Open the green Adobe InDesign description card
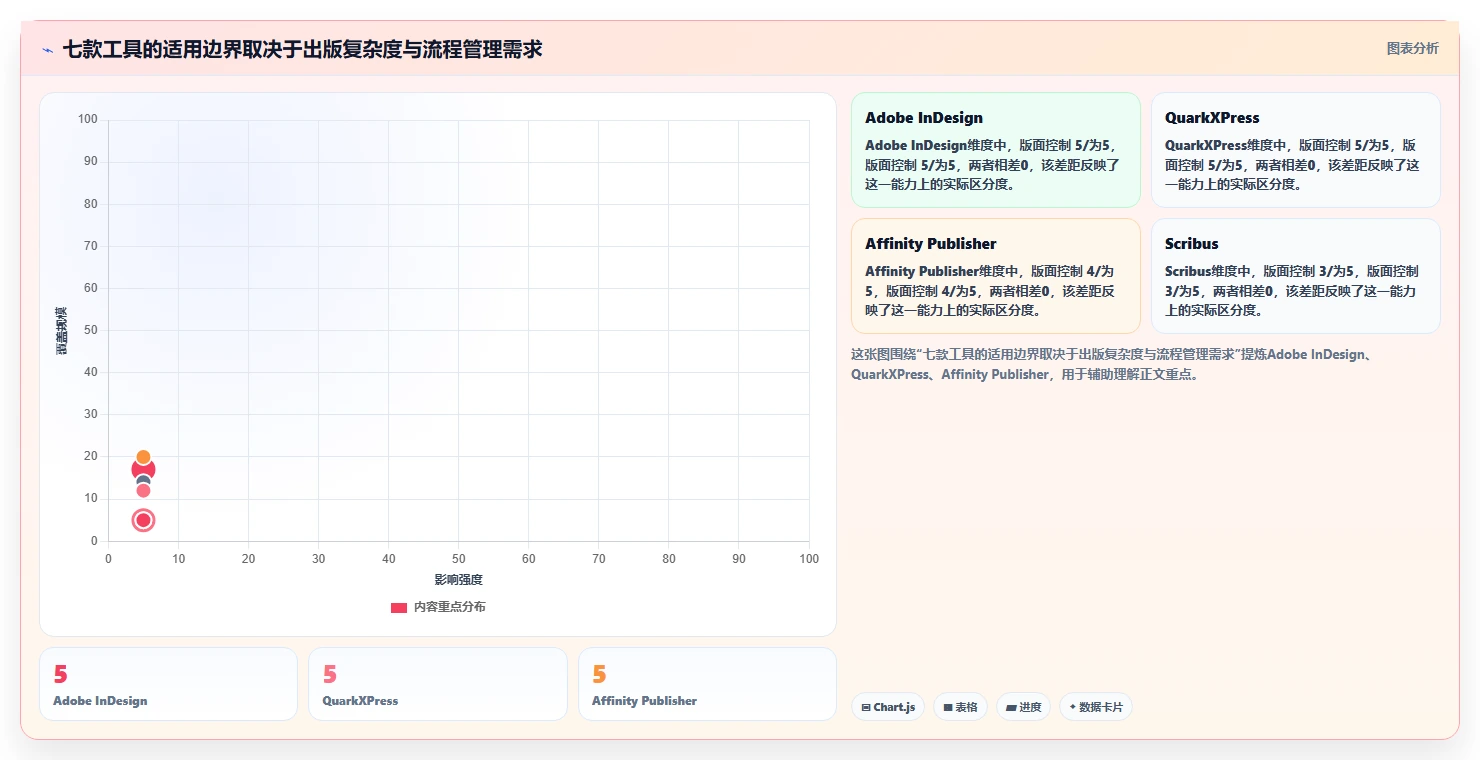 996,150
